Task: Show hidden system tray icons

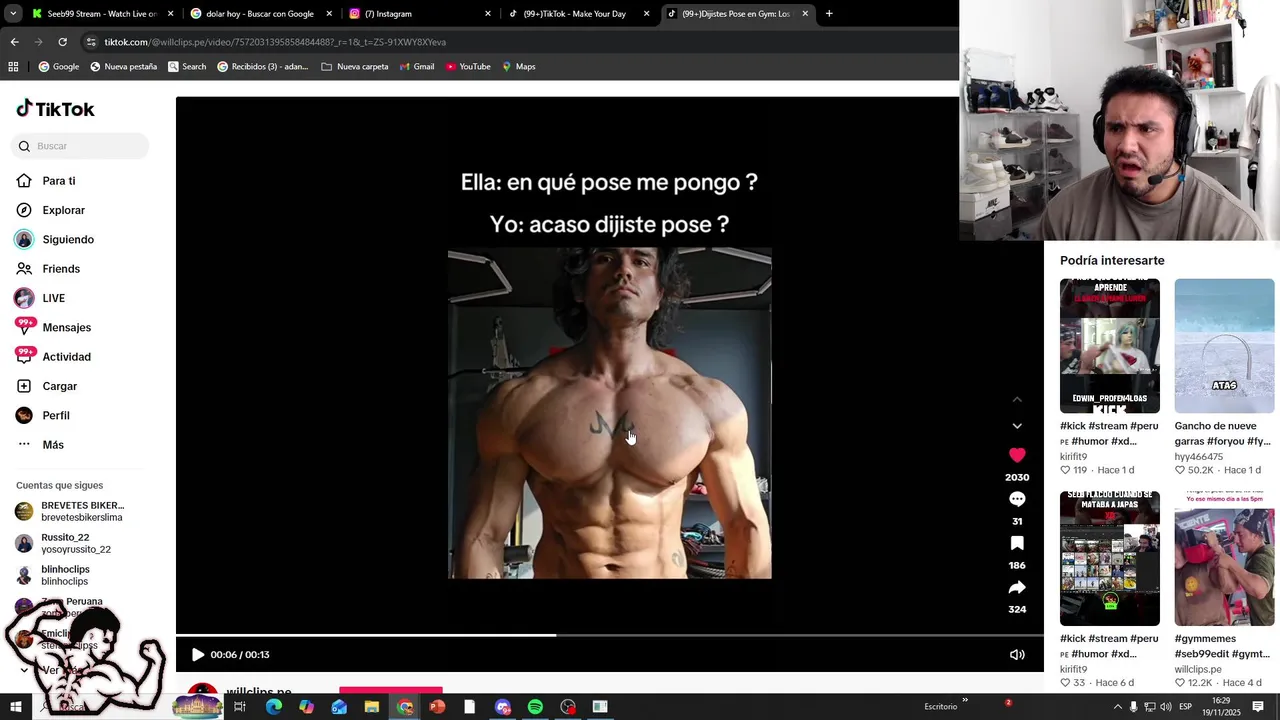Action: pyautogui.click(x=1117, y=707)
